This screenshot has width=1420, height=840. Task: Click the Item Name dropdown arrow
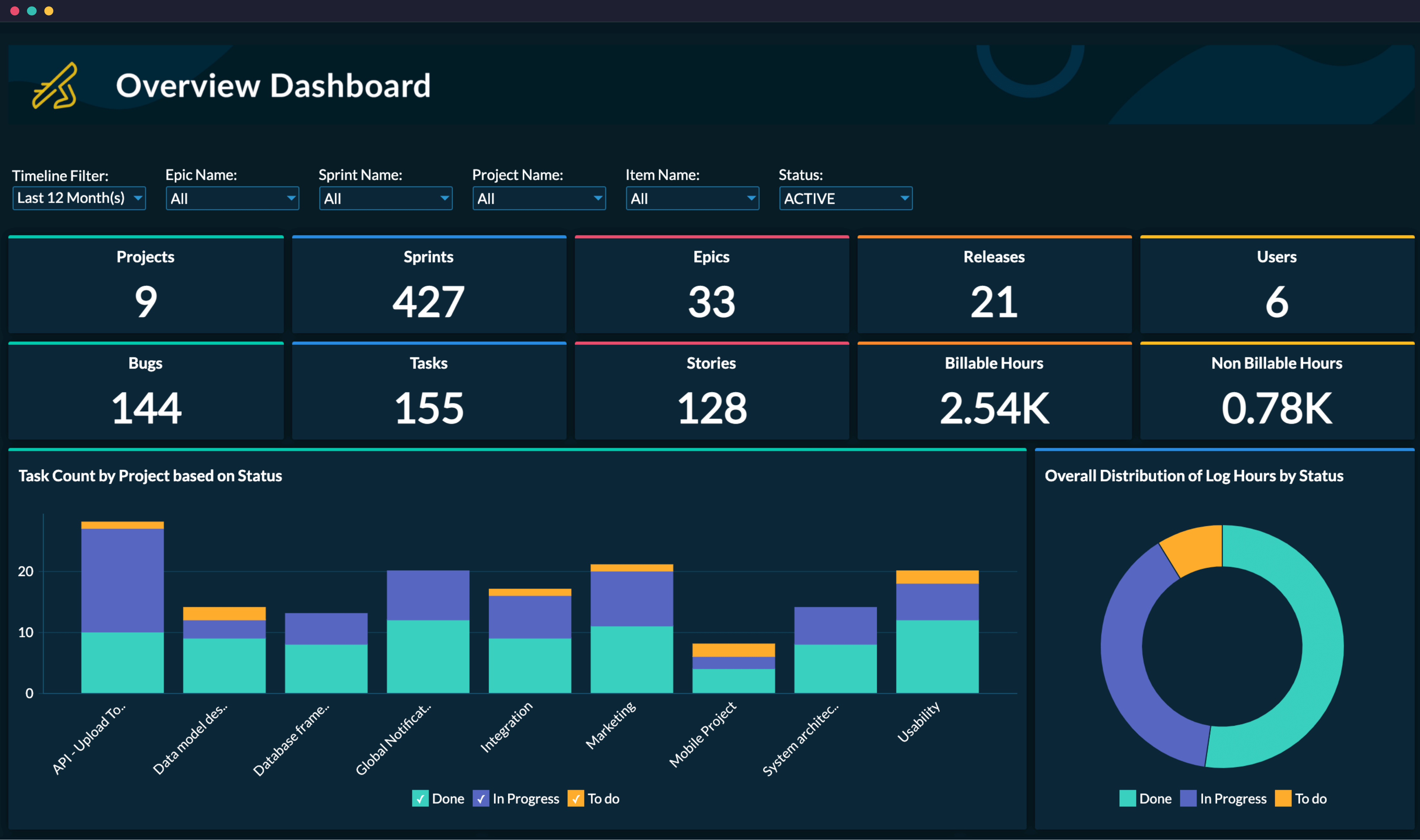coord(751,198)
